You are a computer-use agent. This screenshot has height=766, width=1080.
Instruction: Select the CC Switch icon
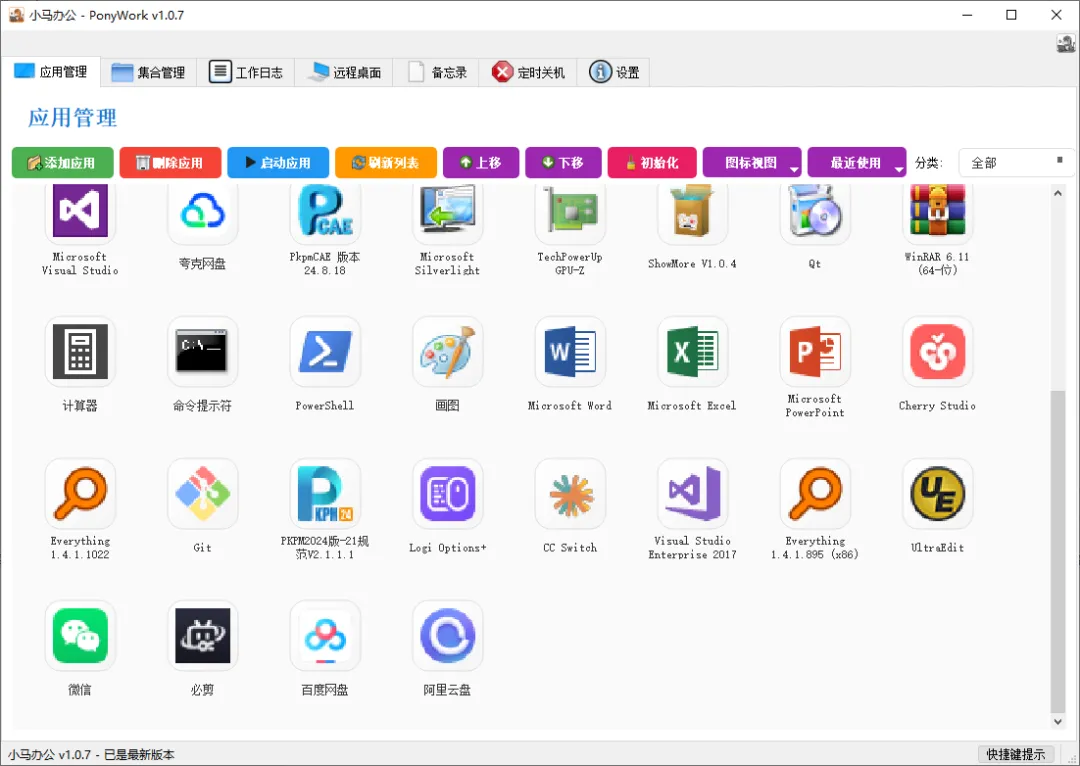tap(570, 493)
